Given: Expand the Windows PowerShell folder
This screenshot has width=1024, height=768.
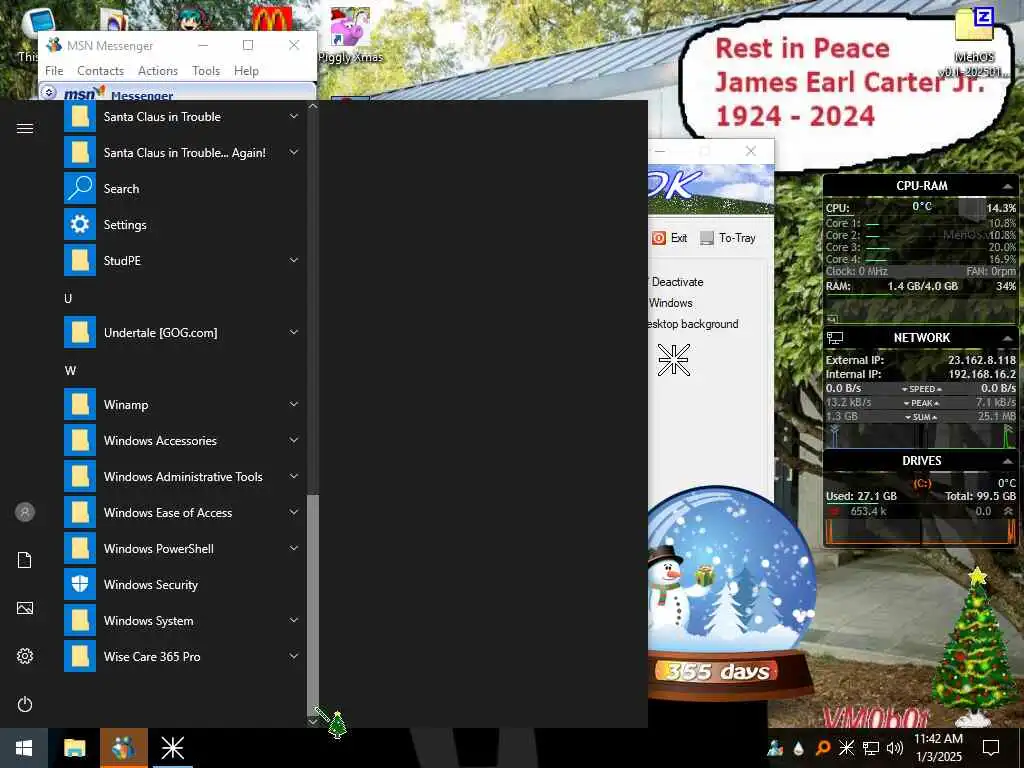Looking at the screenshot, I should (x=294, y=548).
